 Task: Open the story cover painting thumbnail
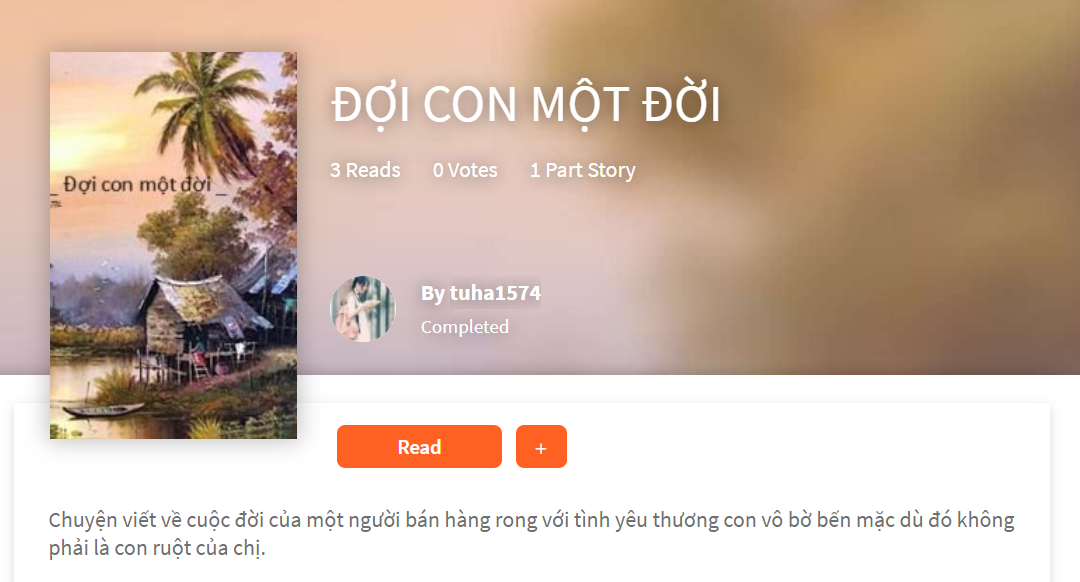173,245
